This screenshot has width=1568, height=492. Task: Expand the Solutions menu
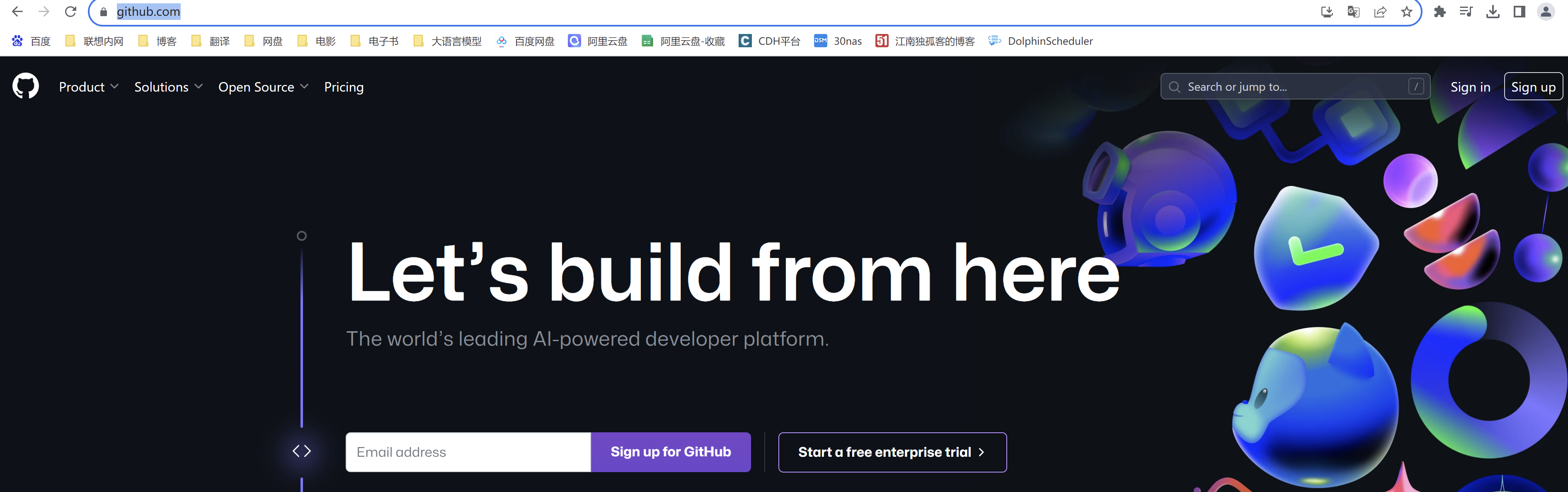point(169,87)
